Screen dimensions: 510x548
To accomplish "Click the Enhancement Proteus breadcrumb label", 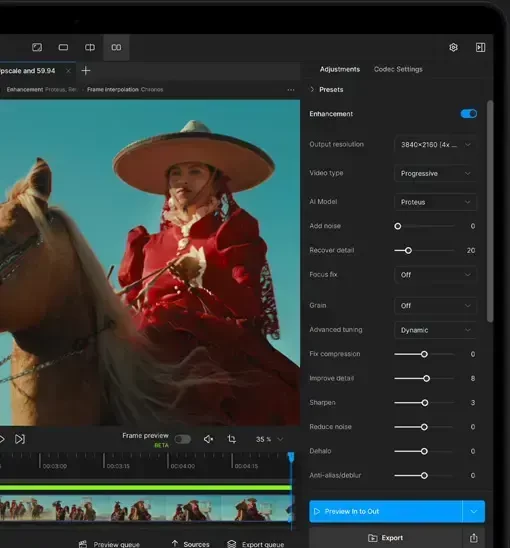I will point(42,89).
